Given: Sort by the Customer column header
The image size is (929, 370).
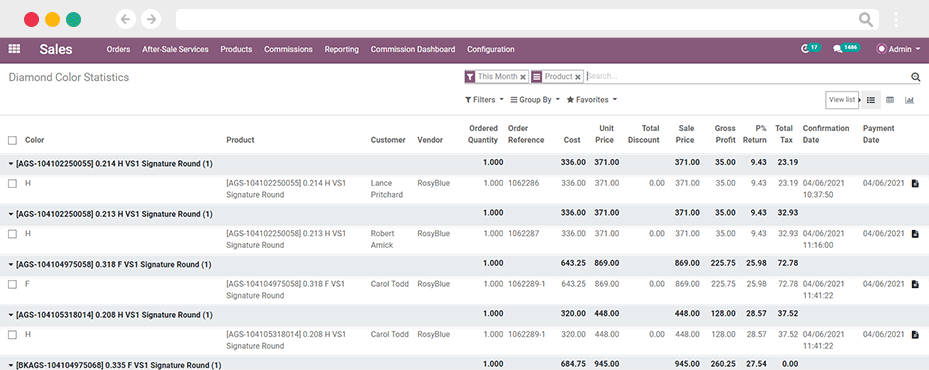Looking at the screenshot, I should tap(388, 141).
